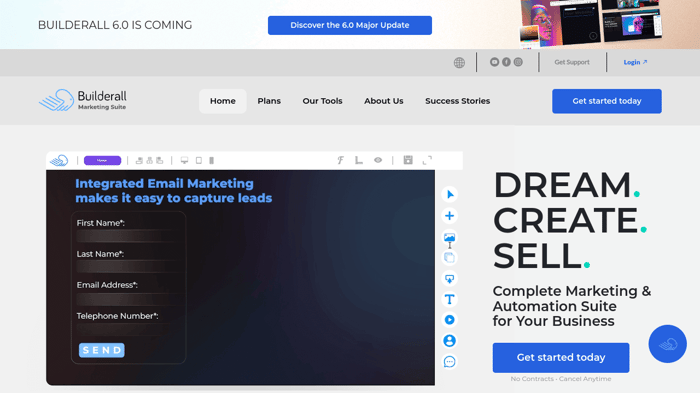Visit Builderall's YouTube channel icon
This screenshot has height=393, width=700.
pos(494,62)
